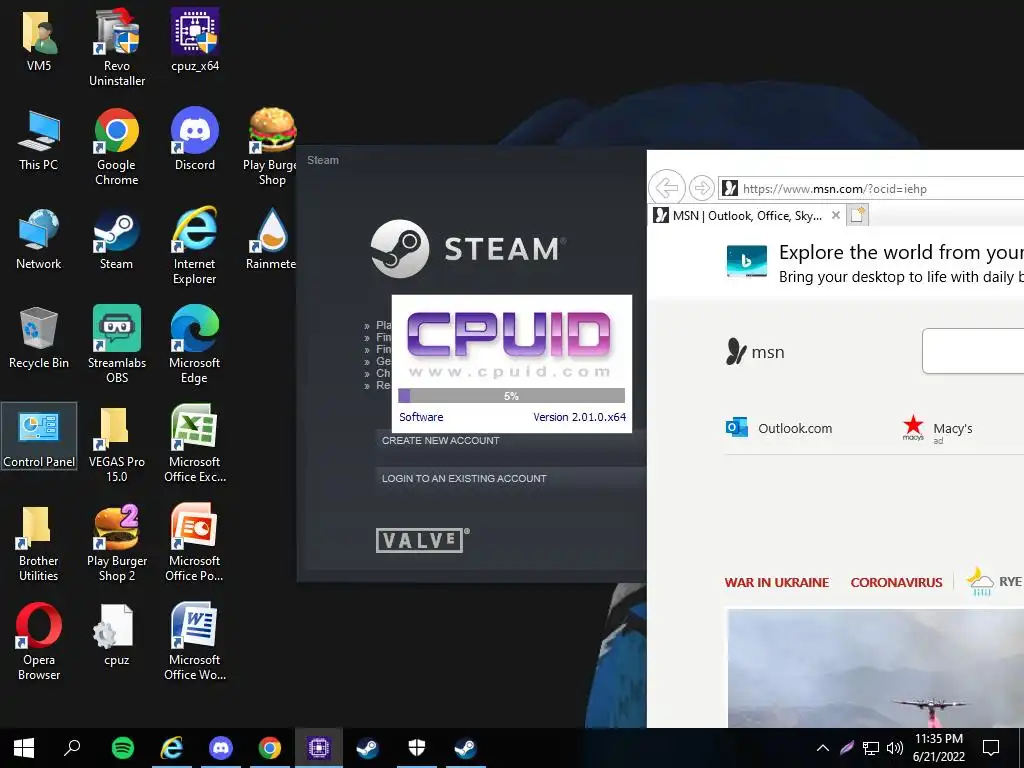Switch to CPU-Z taskbar button
Viewport: 1024px width, 768px height.
[x=319, y=748]
